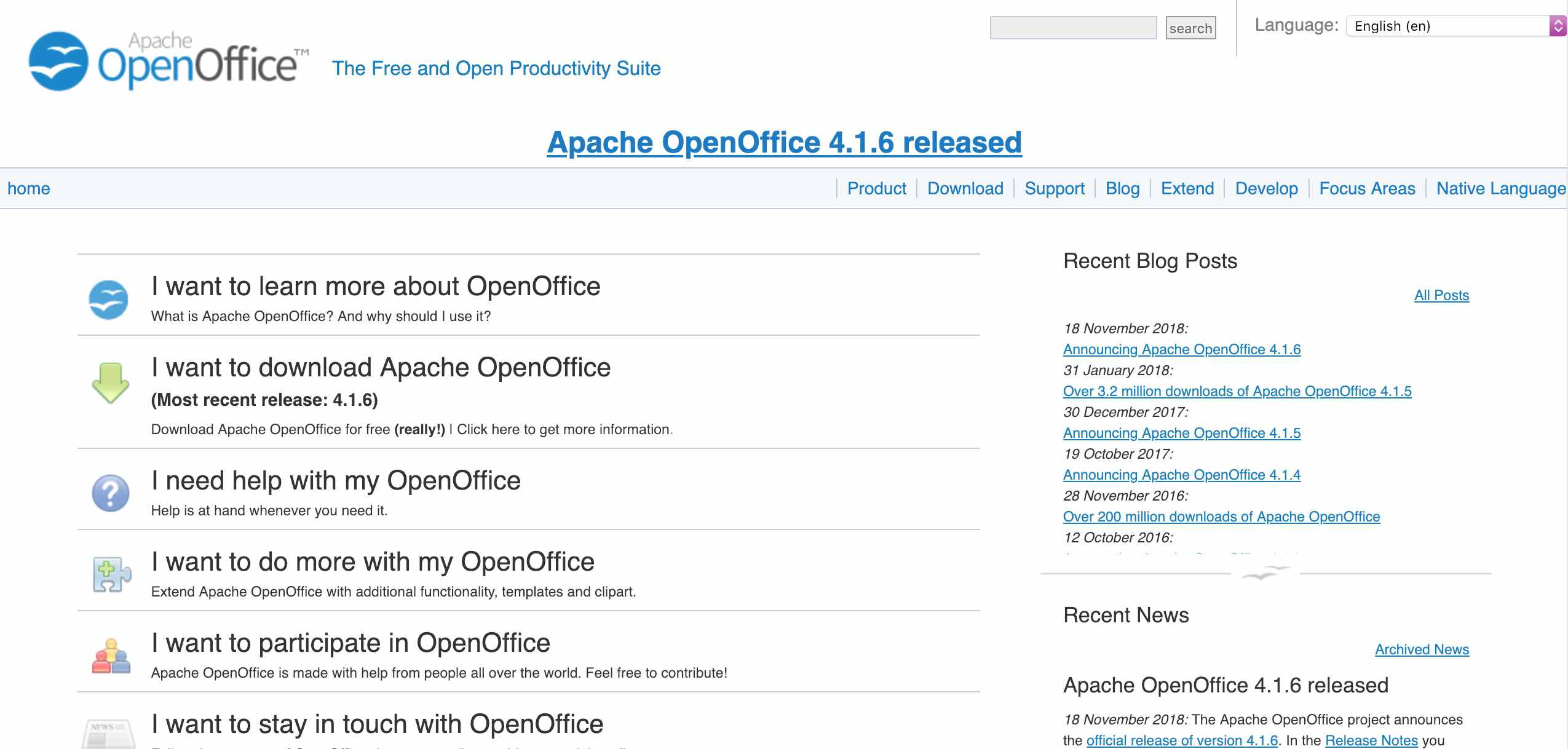Viewport: 1568px width, 749px height.
Task: Open the Native Language menu item
Action: click(x=1501, y=188)
